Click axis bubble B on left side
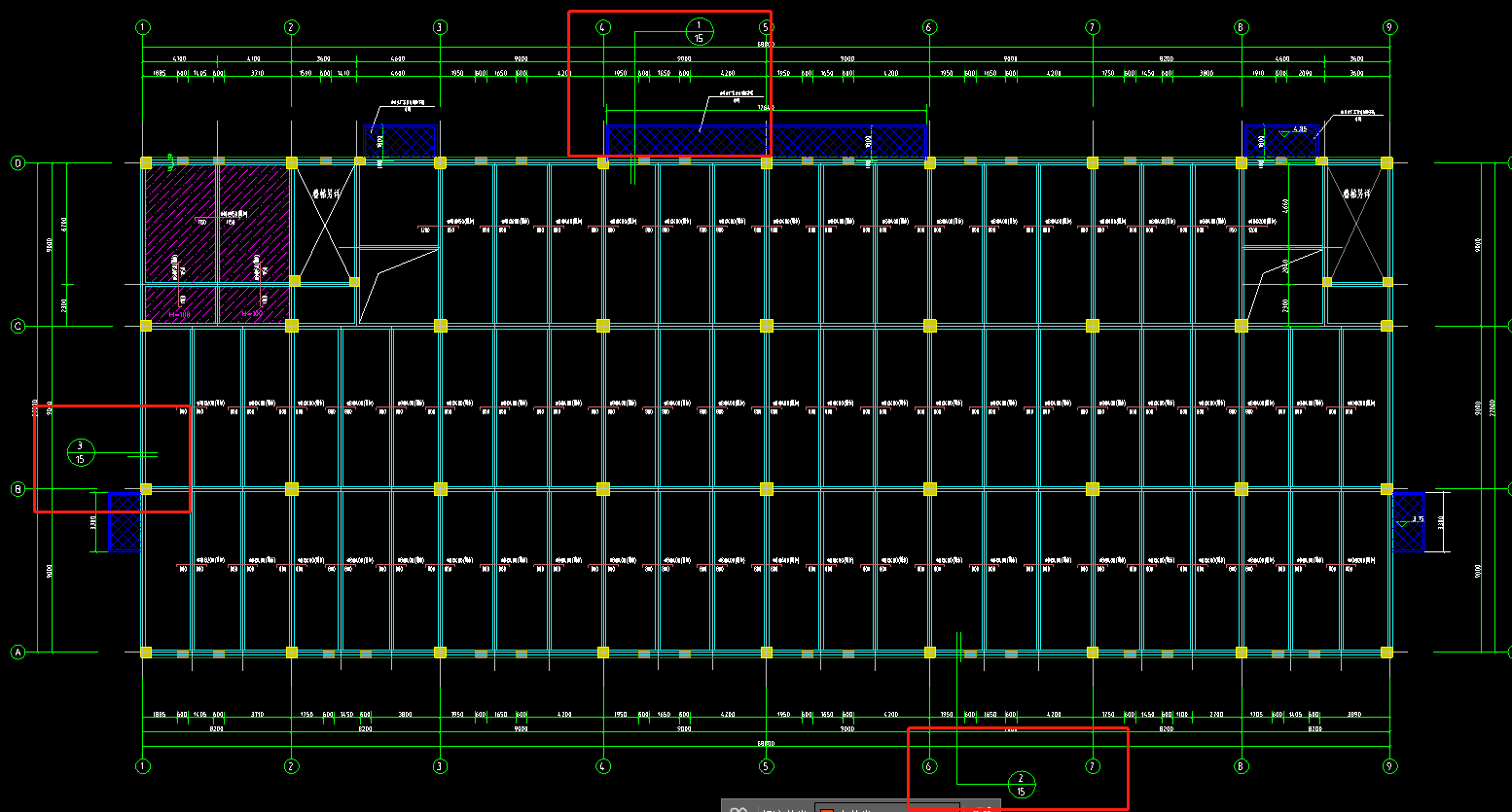 pos(18,489)
